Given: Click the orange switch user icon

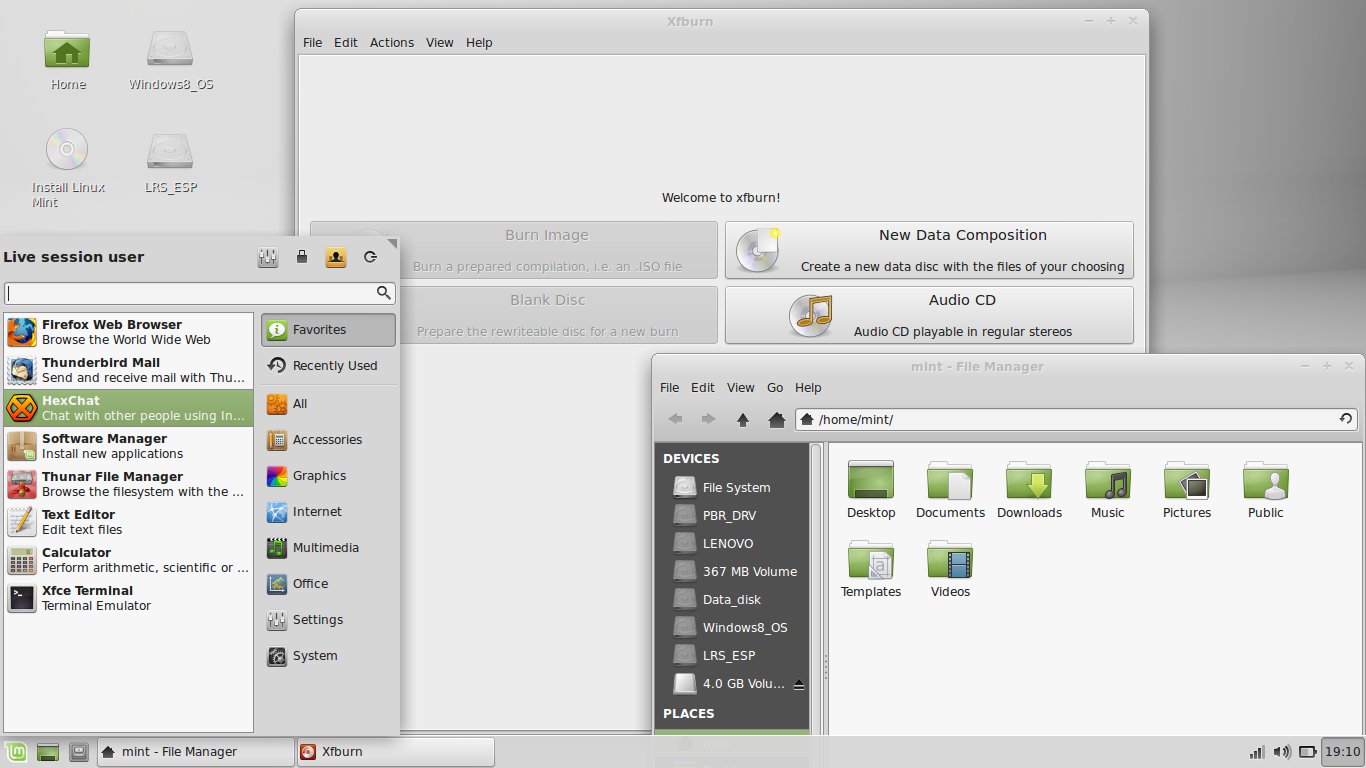Looking at the screenshot, I should point(335,257).
